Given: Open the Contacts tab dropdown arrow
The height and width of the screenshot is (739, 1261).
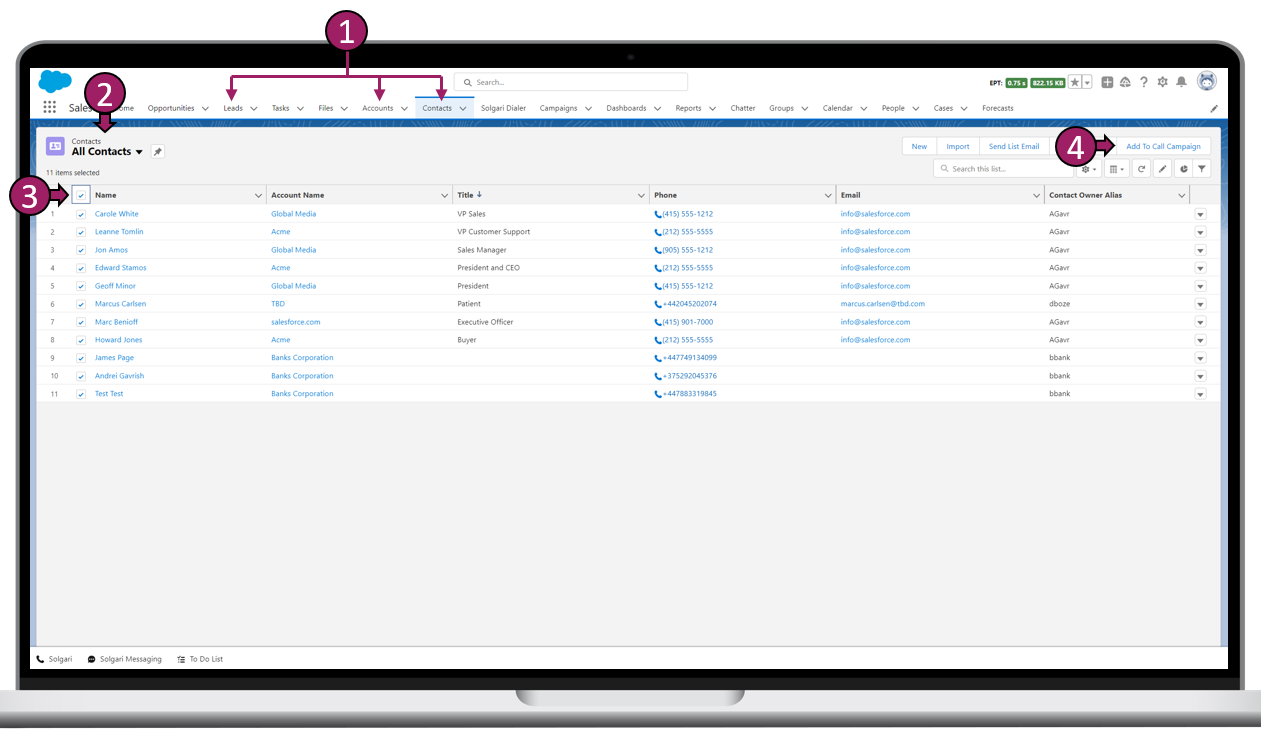Looking at the screenshot, I should 463,108.
